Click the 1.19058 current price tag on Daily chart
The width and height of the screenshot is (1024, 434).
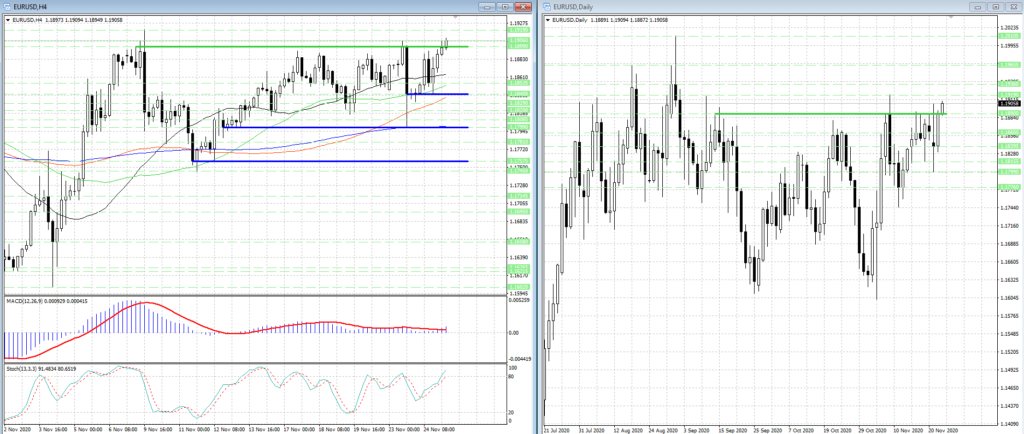[x=1008, y=103]
